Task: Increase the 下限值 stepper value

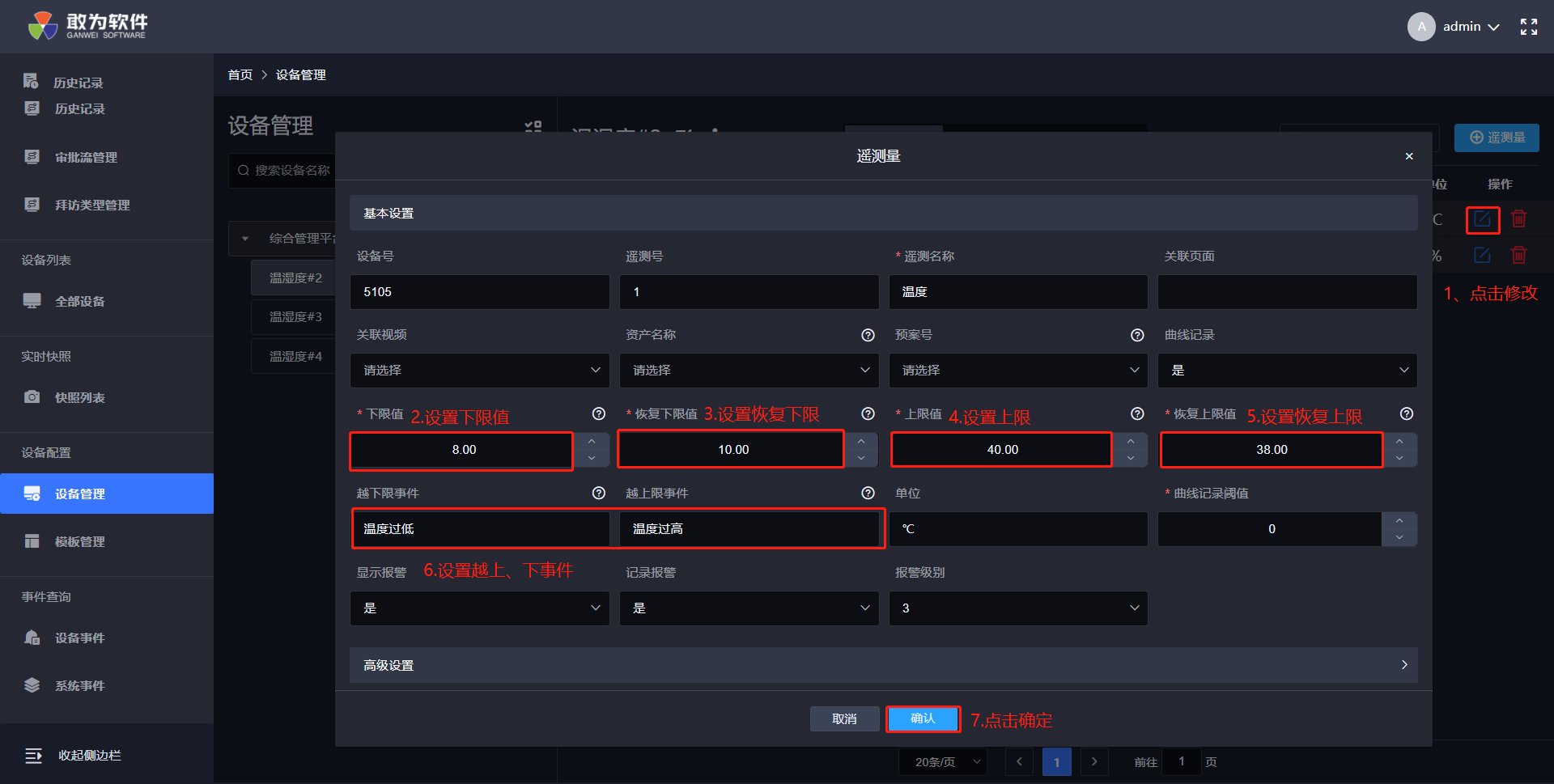Action: tap(592, 442)
